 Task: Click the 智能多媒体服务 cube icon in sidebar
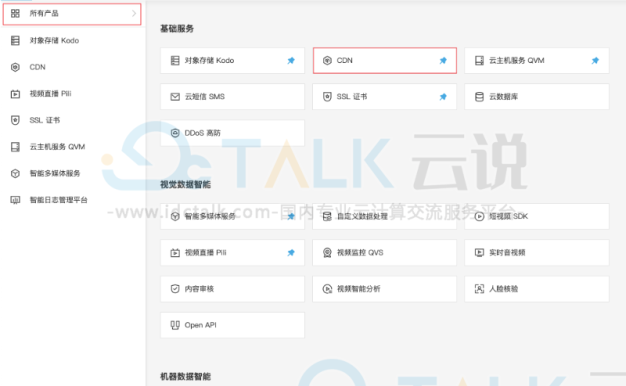[15, 173]
